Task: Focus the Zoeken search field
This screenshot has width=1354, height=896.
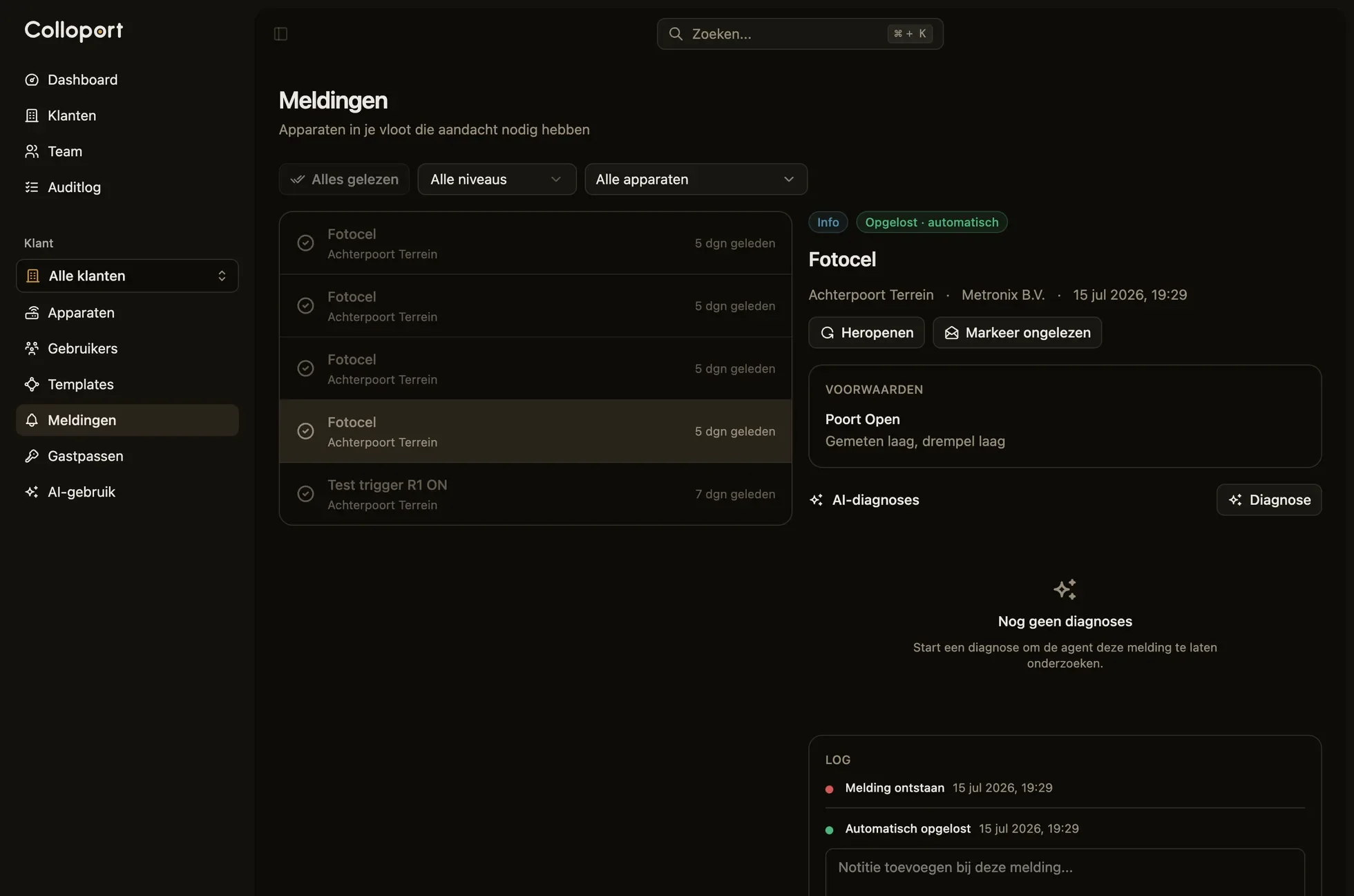Action: pyautogui.click(x=800, y=34)
